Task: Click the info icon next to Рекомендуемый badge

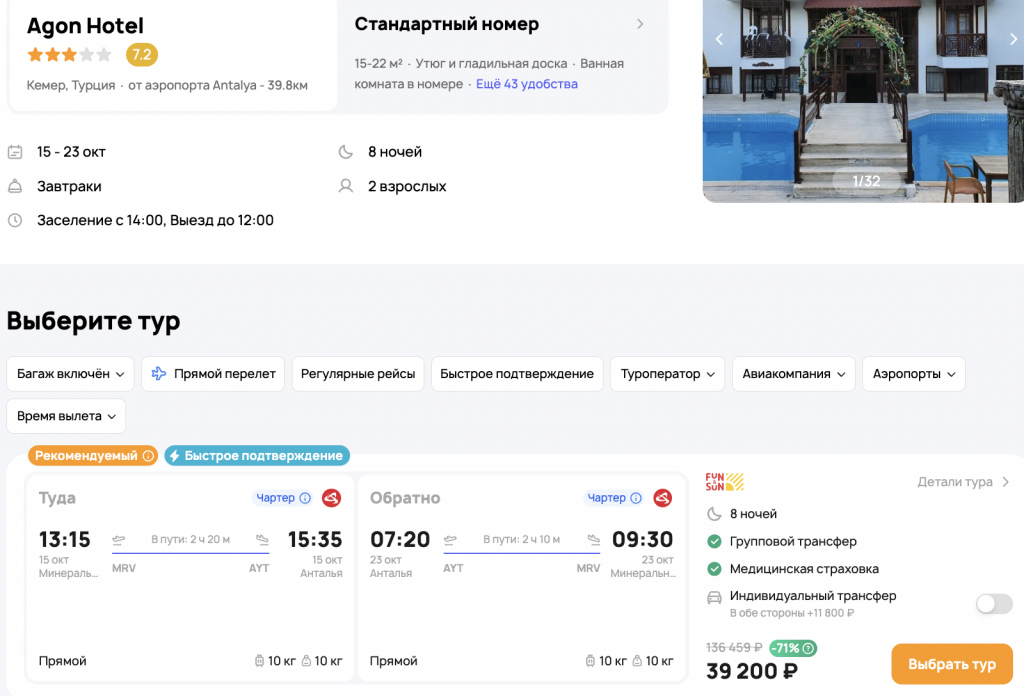Action: coord(148,456)
